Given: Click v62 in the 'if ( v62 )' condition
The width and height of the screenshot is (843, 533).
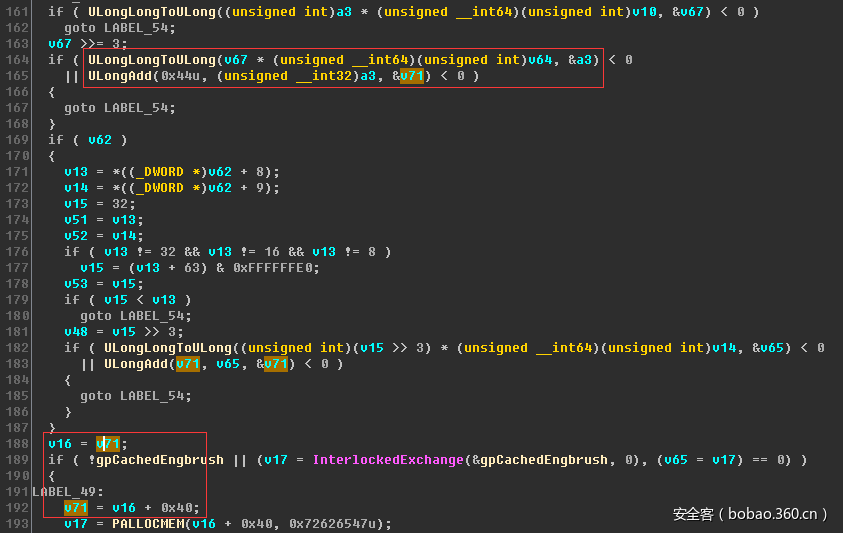Looking at the screenshot, I should 99,140.
